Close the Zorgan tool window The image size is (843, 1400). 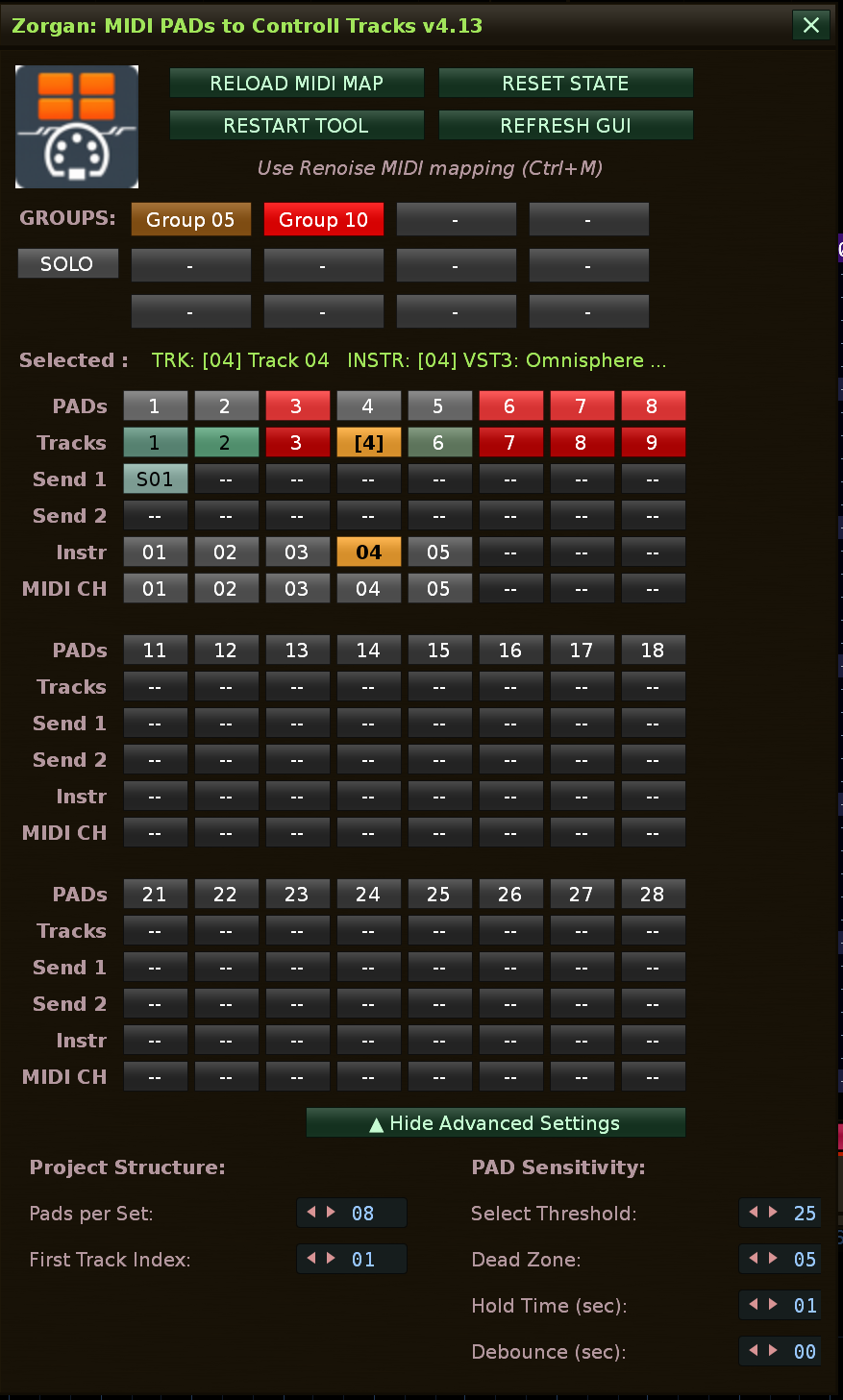[810, 25]
